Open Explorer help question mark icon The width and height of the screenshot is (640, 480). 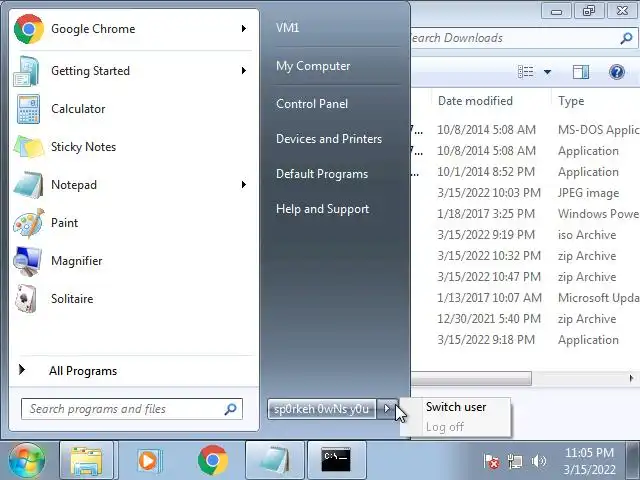click(x=617, y=72)
